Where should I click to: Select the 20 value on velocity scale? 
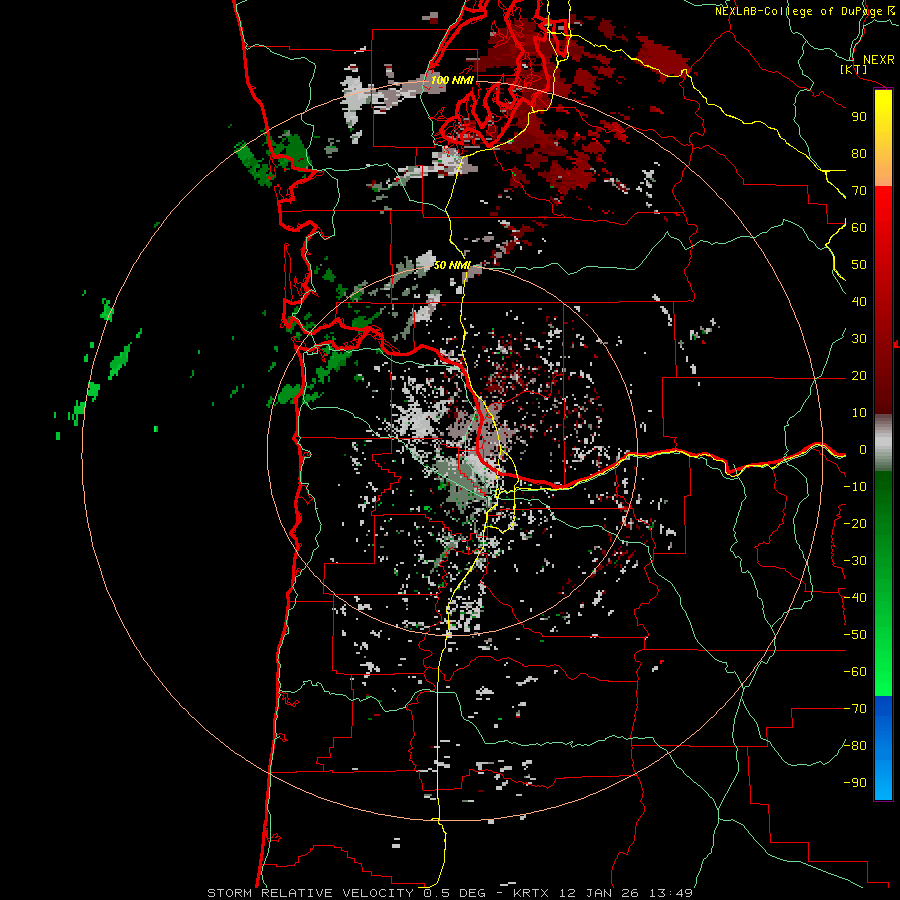point(859,375)
